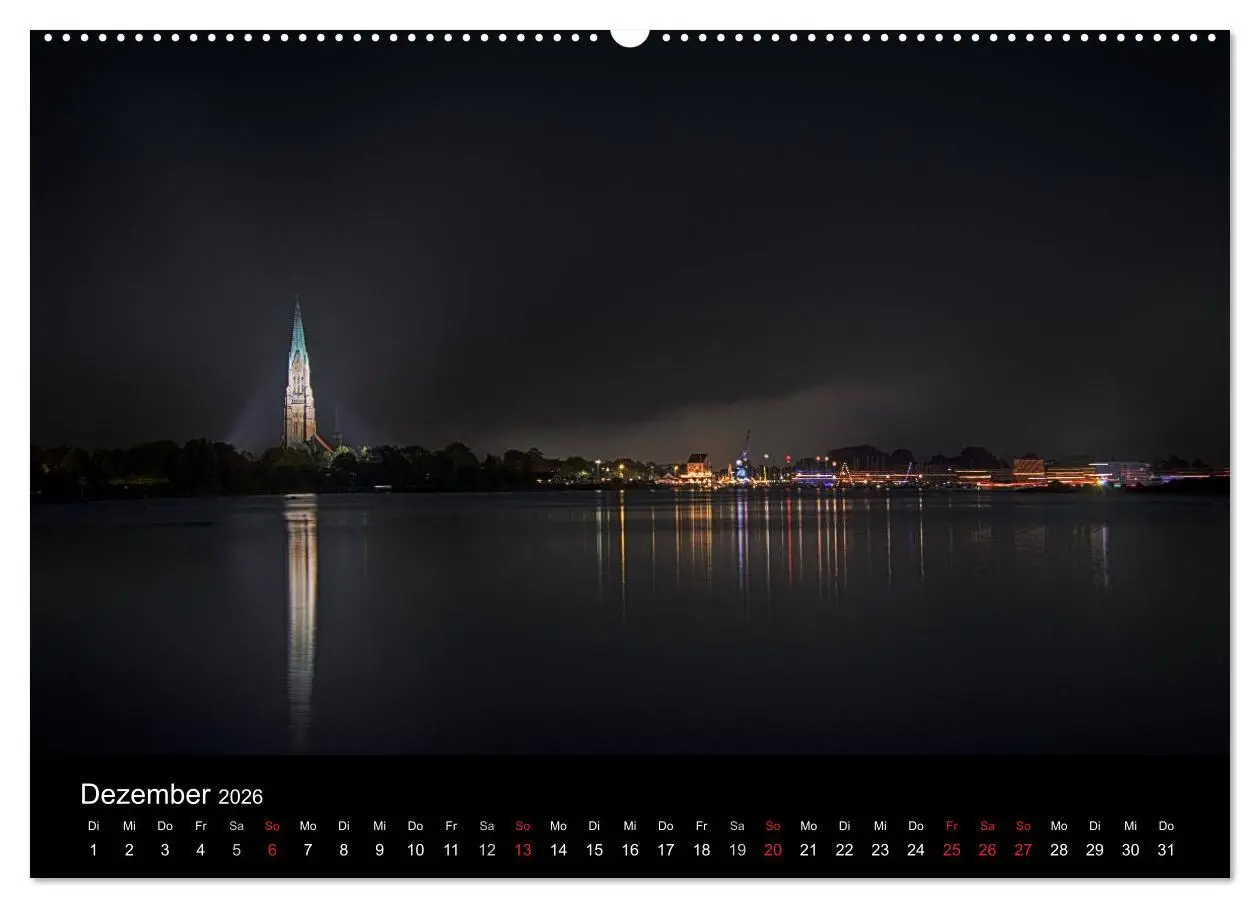Click red holiday date 25
1260x908 pixels.
coord(952,850)
